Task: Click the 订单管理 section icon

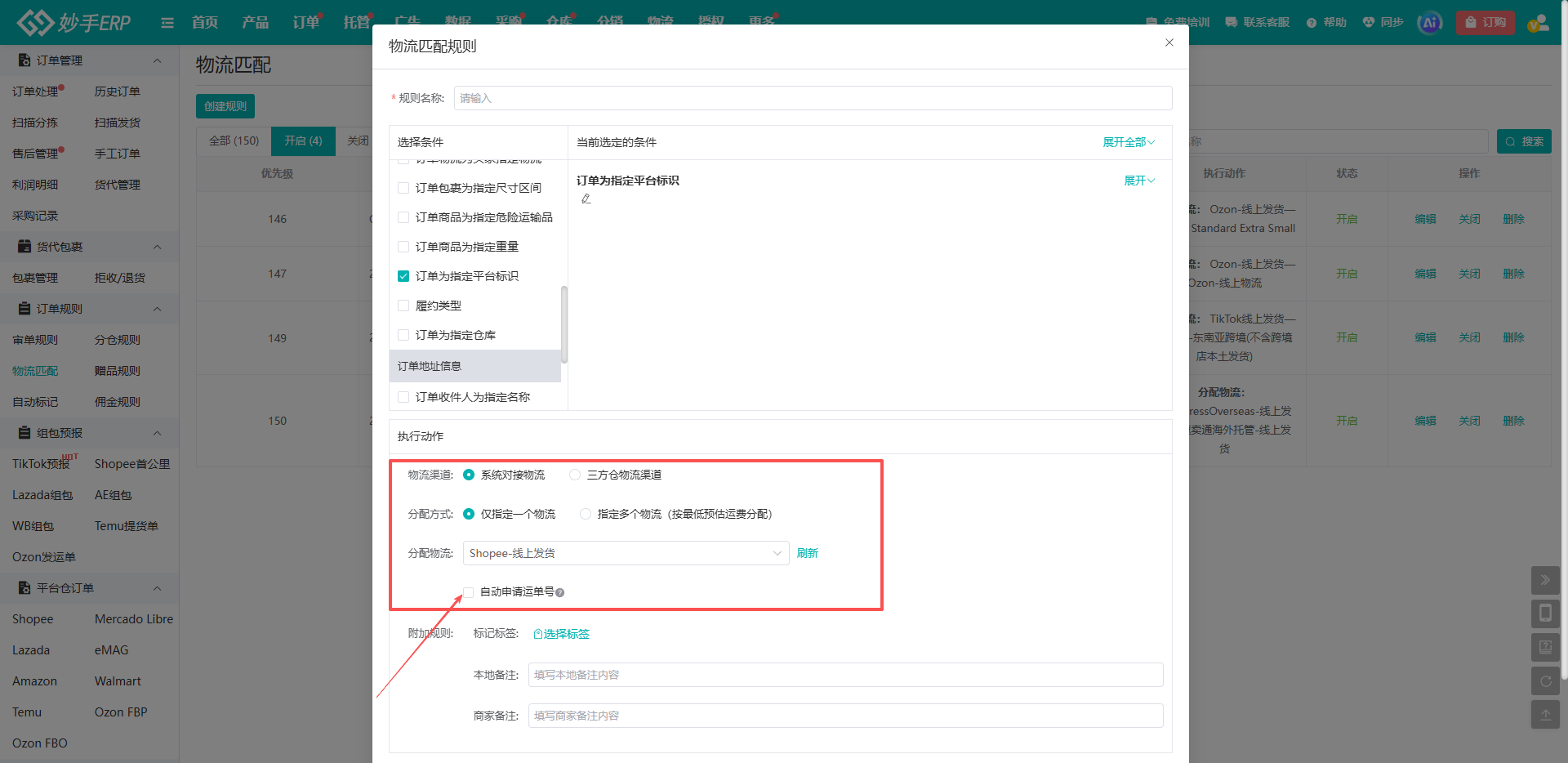Action: (x=24, y=60)
